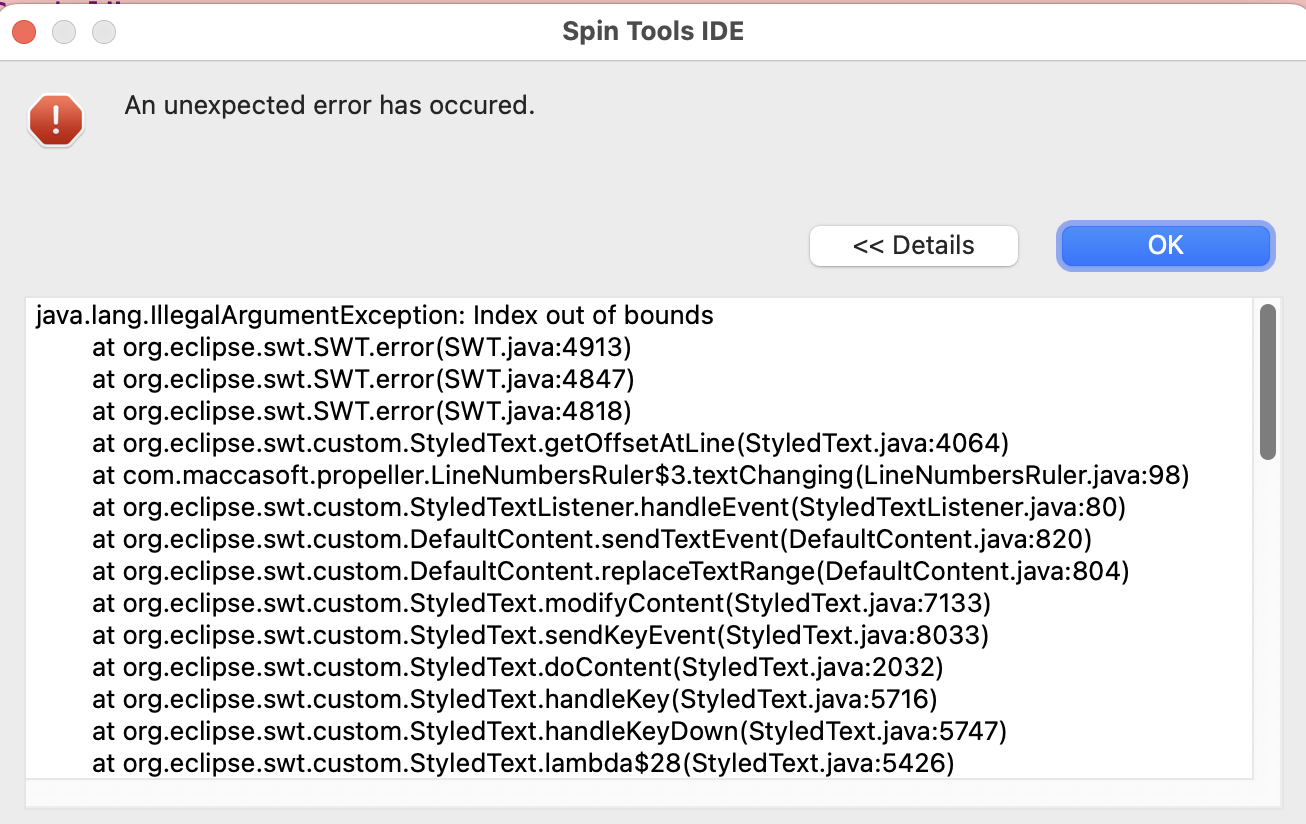Click the 'An unexpected error has occured' message

(329, 105)
